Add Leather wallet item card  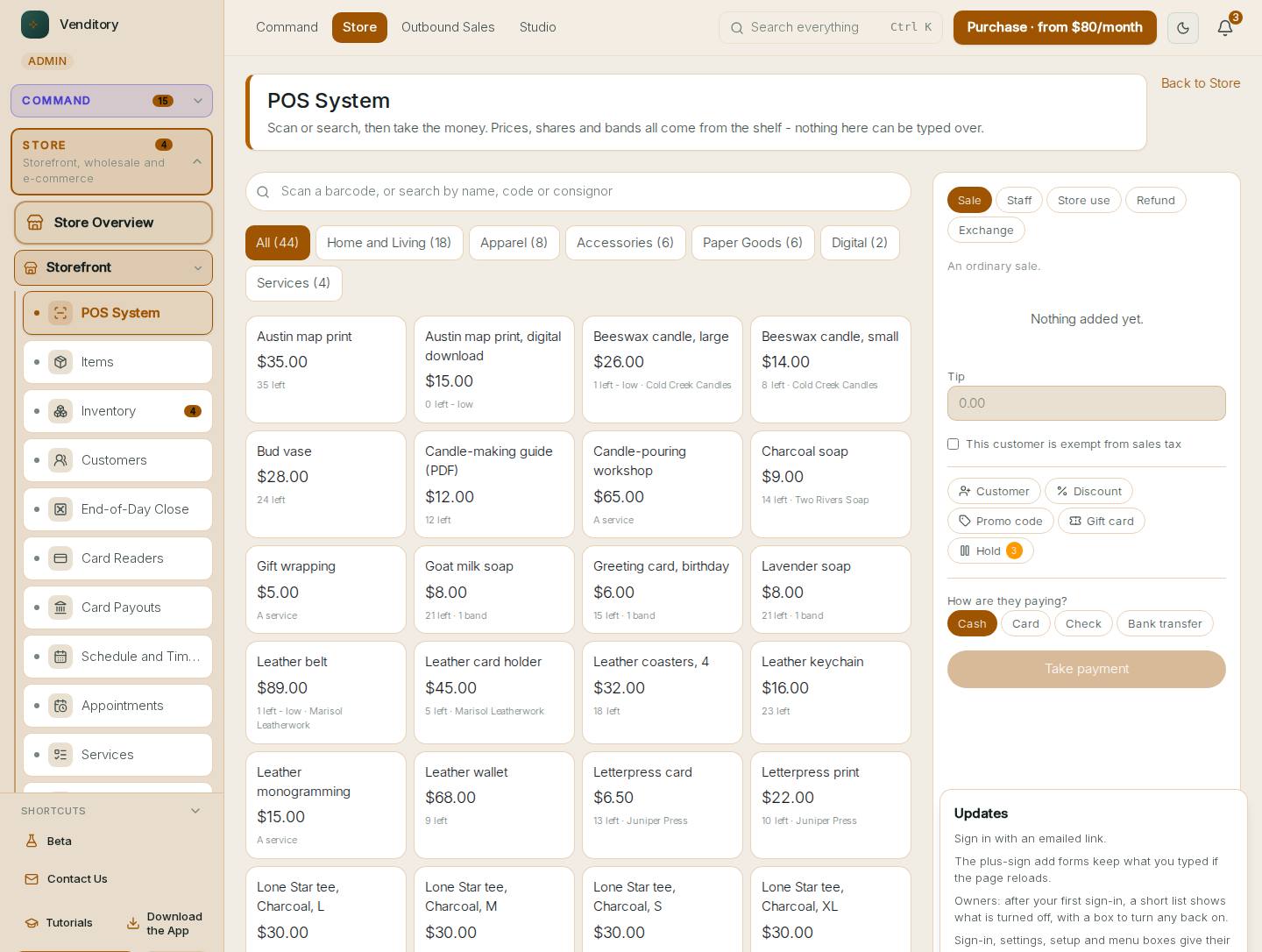[494, 805]
